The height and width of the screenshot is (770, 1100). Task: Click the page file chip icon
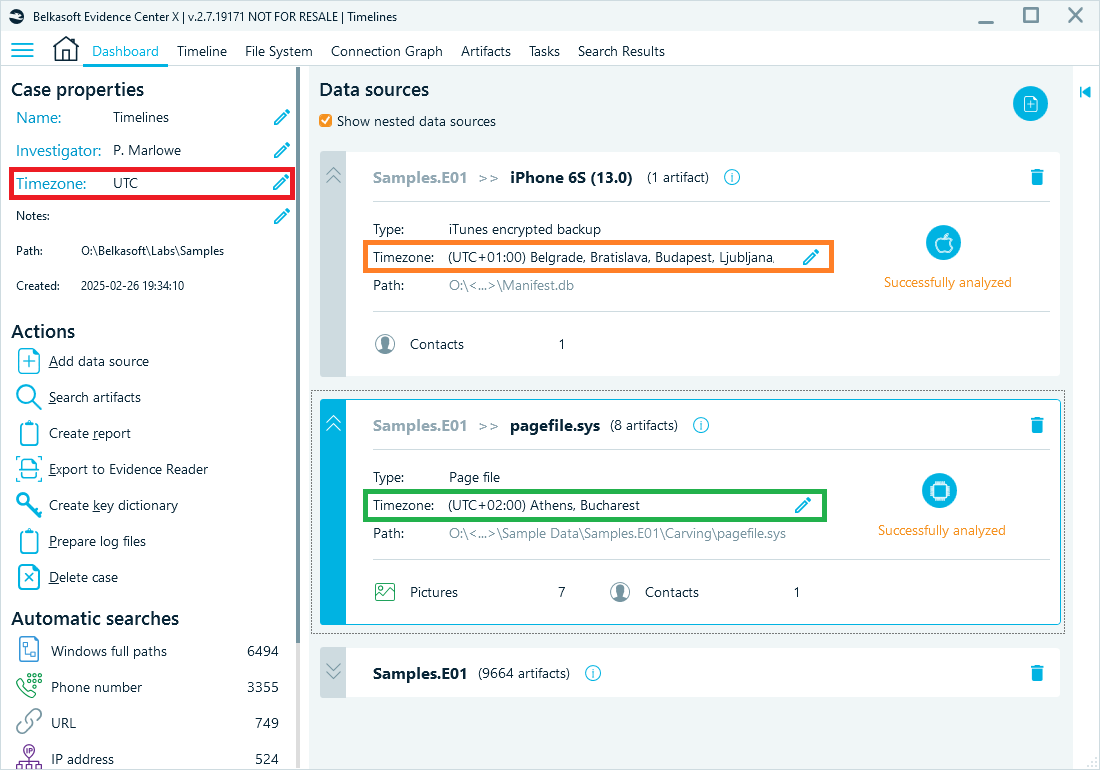coord(939,491)
